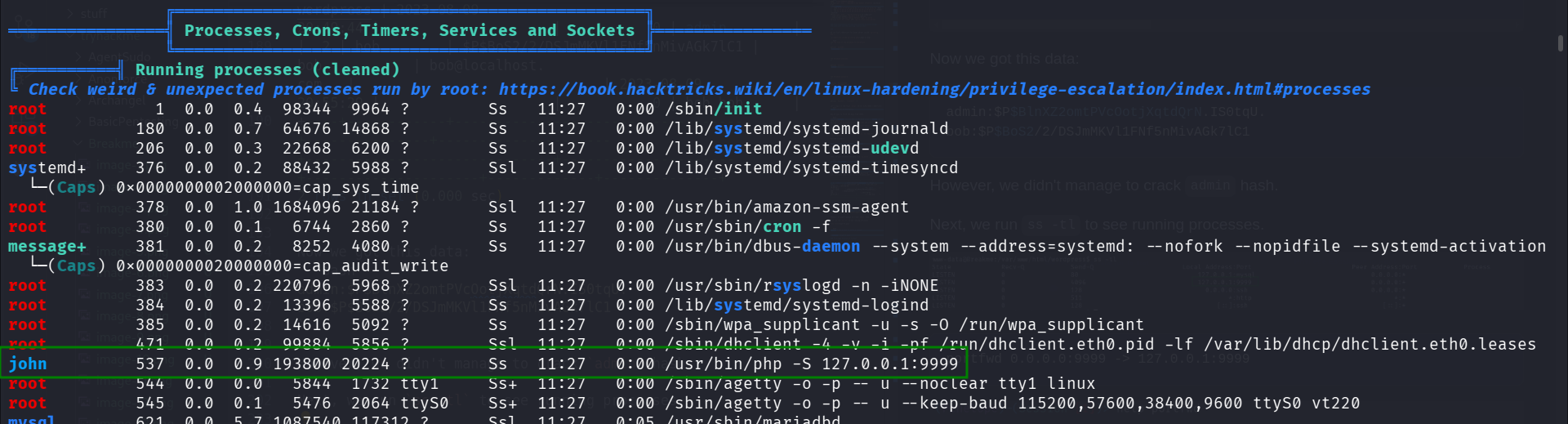Select the systemd-journald process command
Viewport: 1568px width, 424px height.
(806, 128)
